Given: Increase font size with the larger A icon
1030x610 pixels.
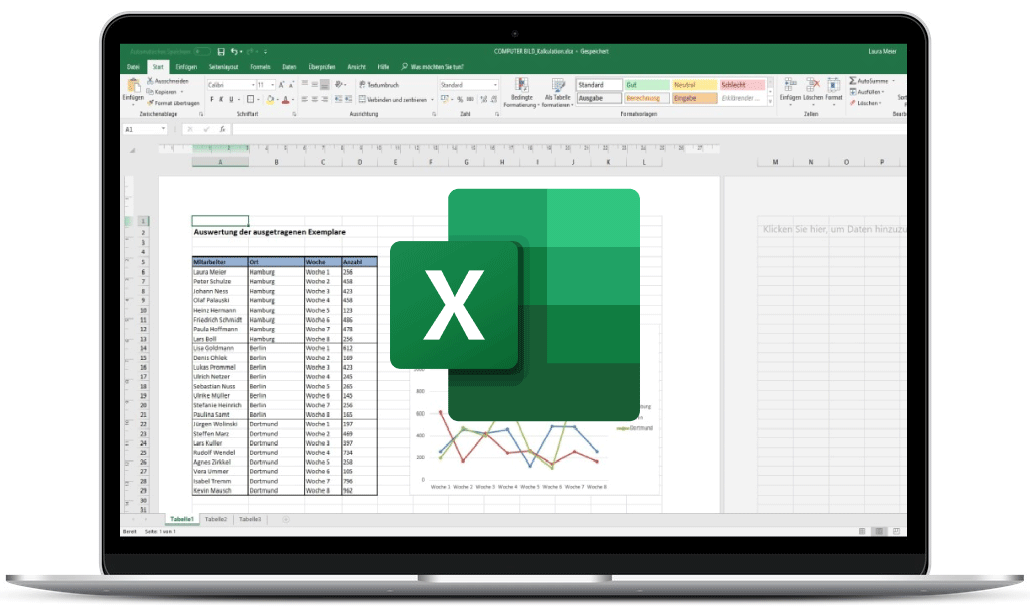Looking at the screenshot, I should click(281, 85).
